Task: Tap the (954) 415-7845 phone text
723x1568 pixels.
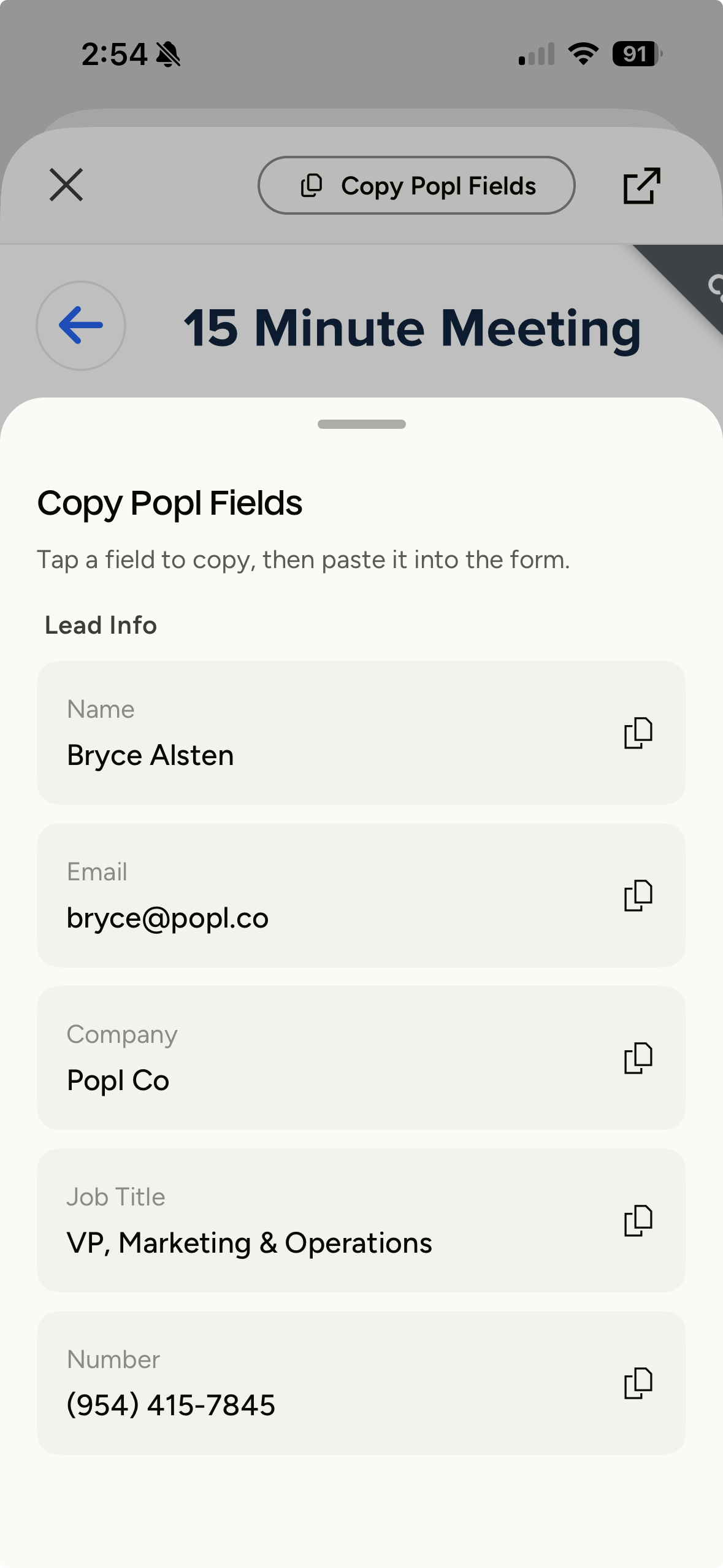Action: (x=170, y=1405)
